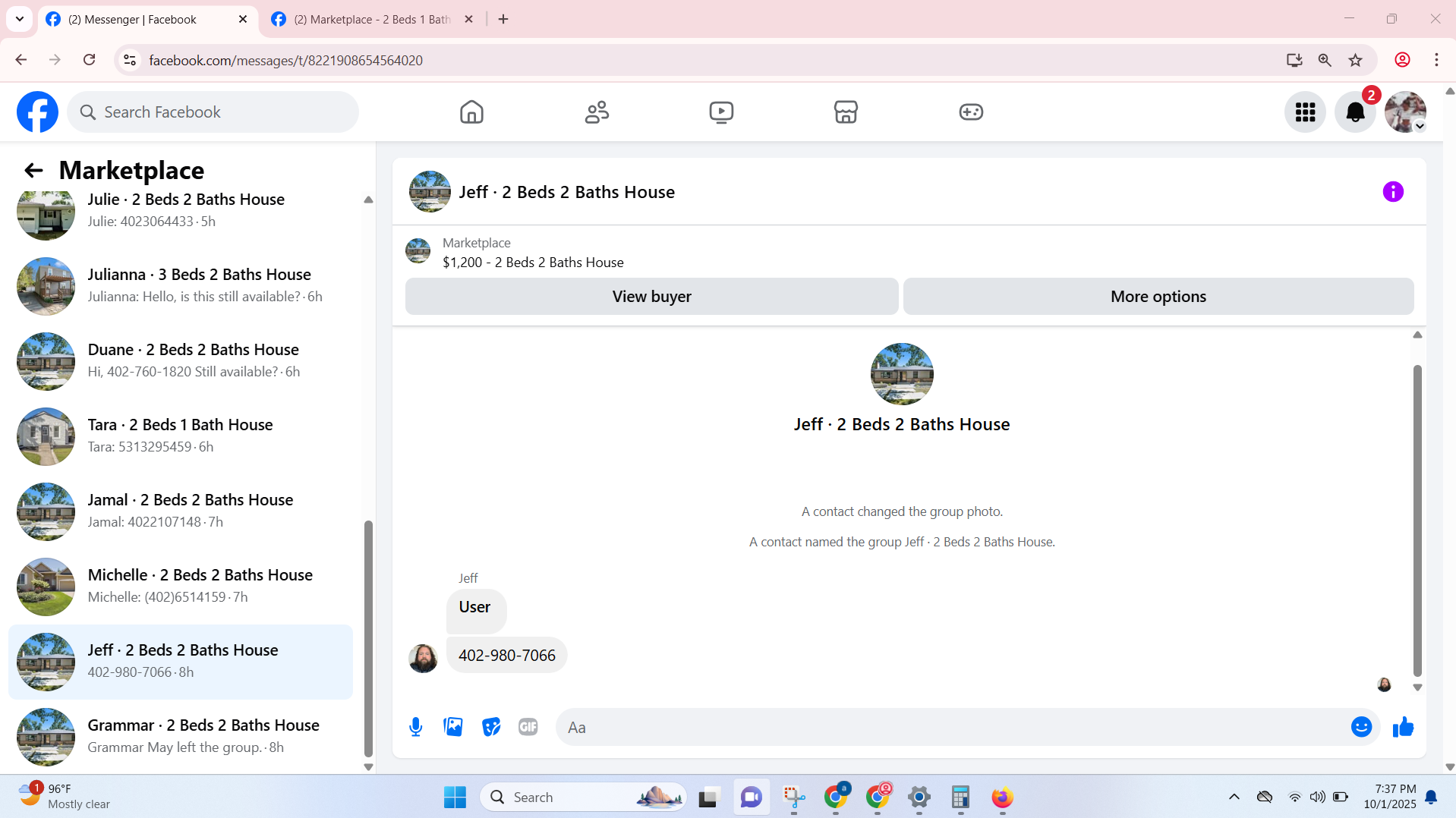Open Michelle 2 Beds 2 Baths House chat
This screenshot has width=1456, height=818.
pyautogui.click(x=181, y=586)
